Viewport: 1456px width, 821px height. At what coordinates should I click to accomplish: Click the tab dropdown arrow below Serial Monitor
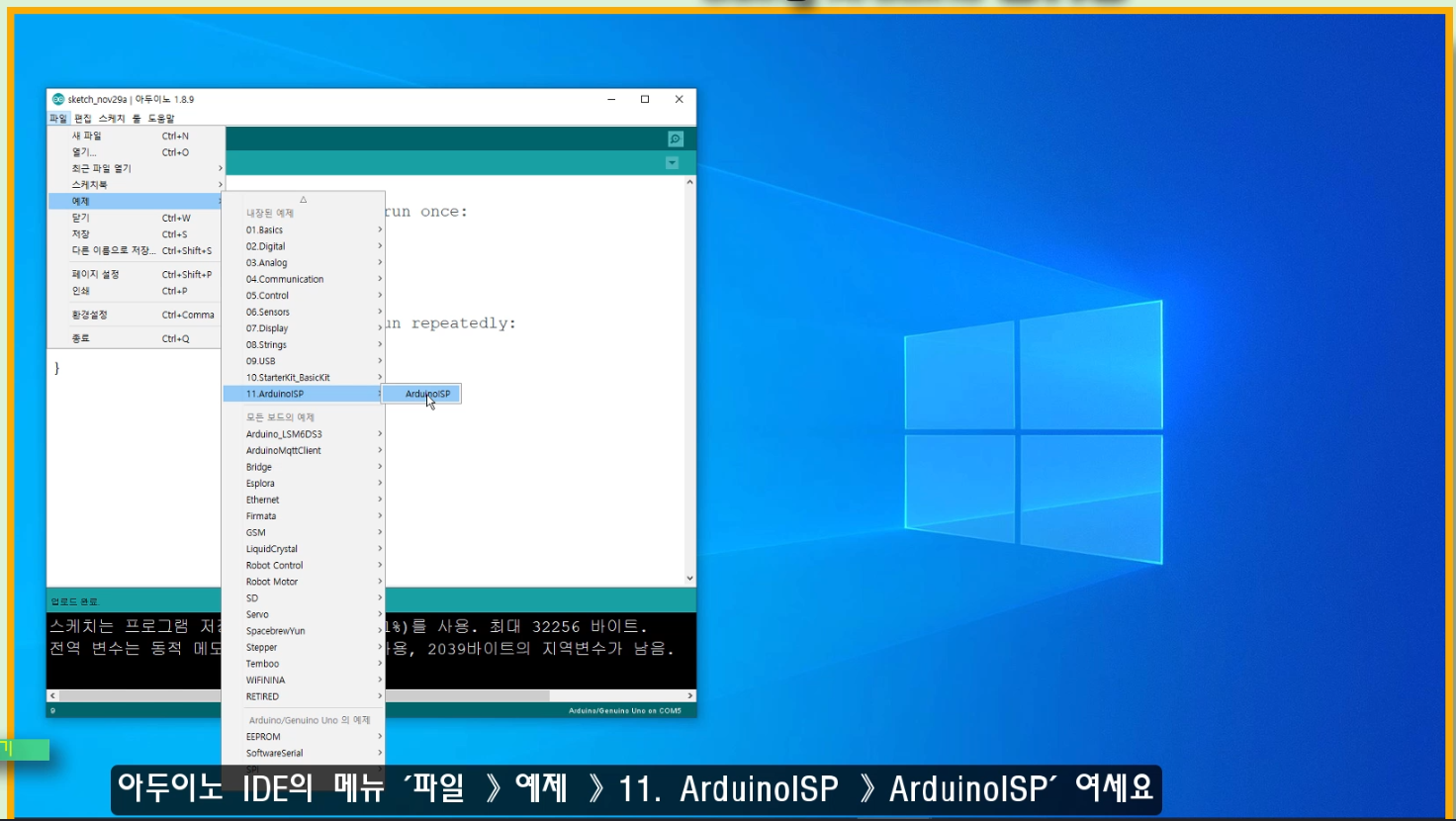672,163
